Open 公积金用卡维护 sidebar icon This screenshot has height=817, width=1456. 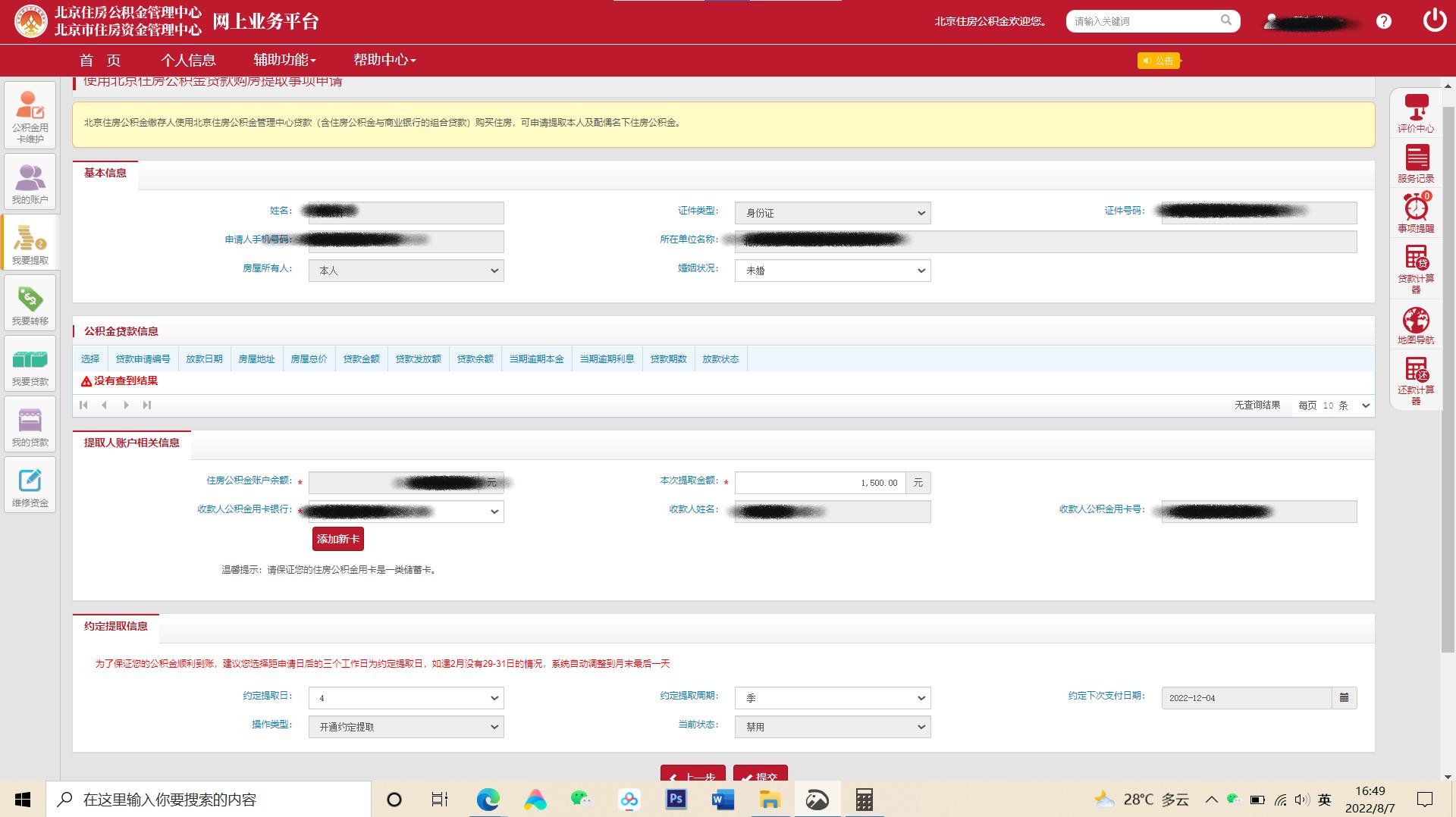(x=30, y=115)
